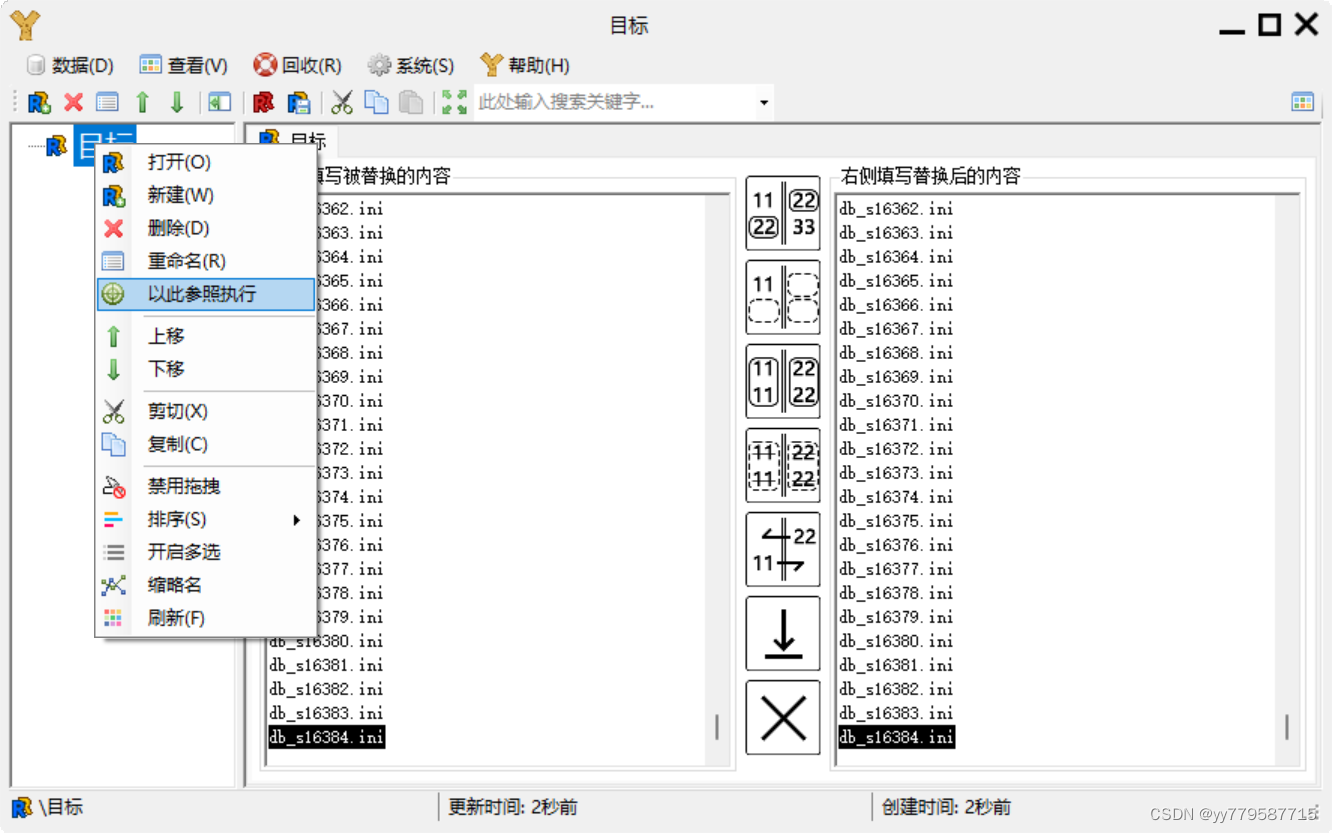This screenshot has width=1332, height=833.
Task: Click db_s16377.ini in the right list
Action: coord(897,569)
